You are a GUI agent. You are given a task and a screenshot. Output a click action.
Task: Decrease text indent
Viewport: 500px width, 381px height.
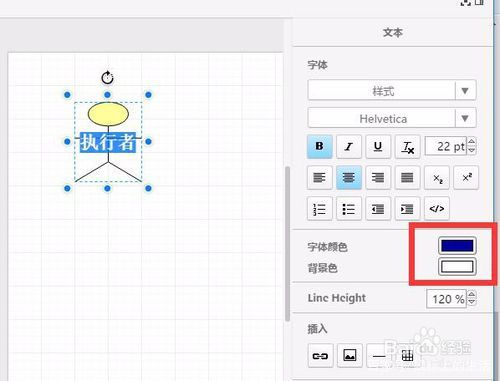[378, 209]
